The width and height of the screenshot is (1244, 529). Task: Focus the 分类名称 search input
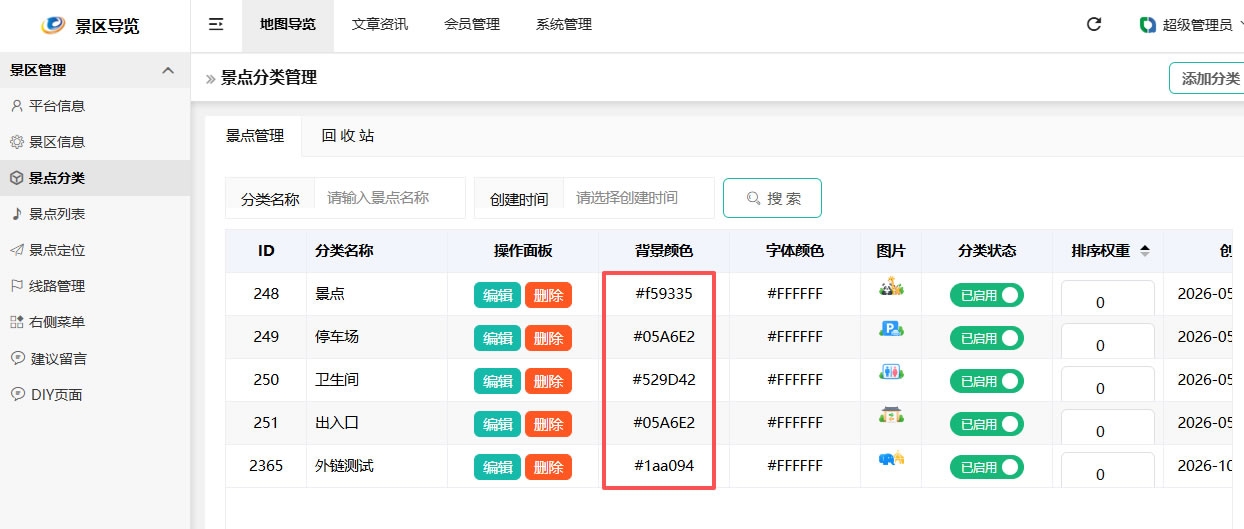(x=390, y=198)
